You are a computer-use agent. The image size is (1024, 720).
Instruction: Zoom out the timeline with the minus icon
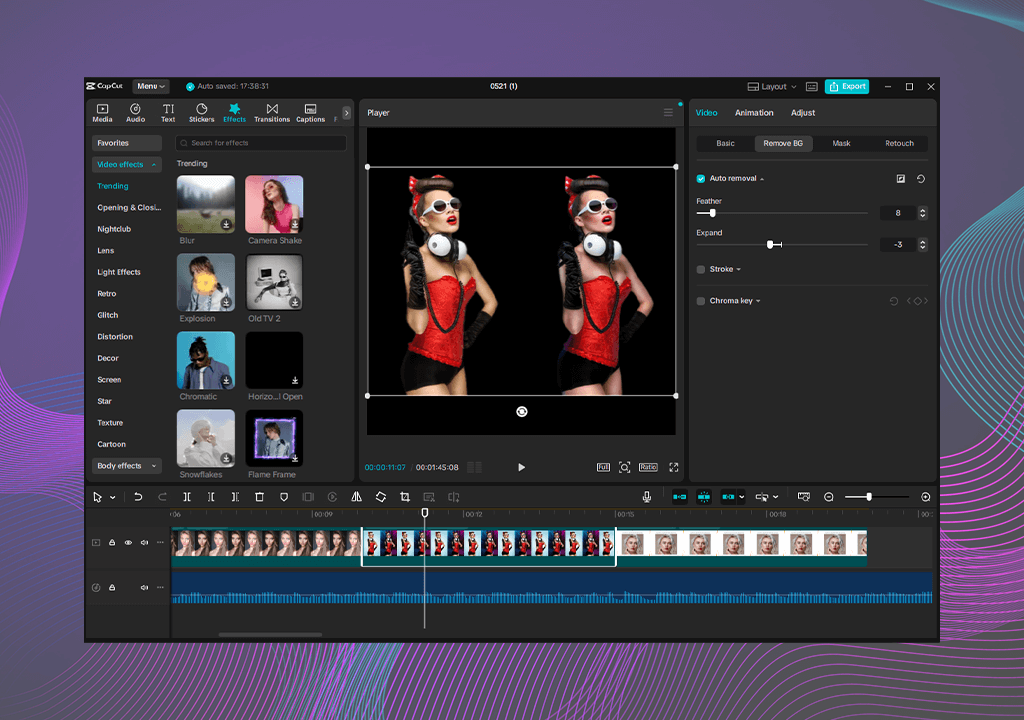click(x=829, y=497)
